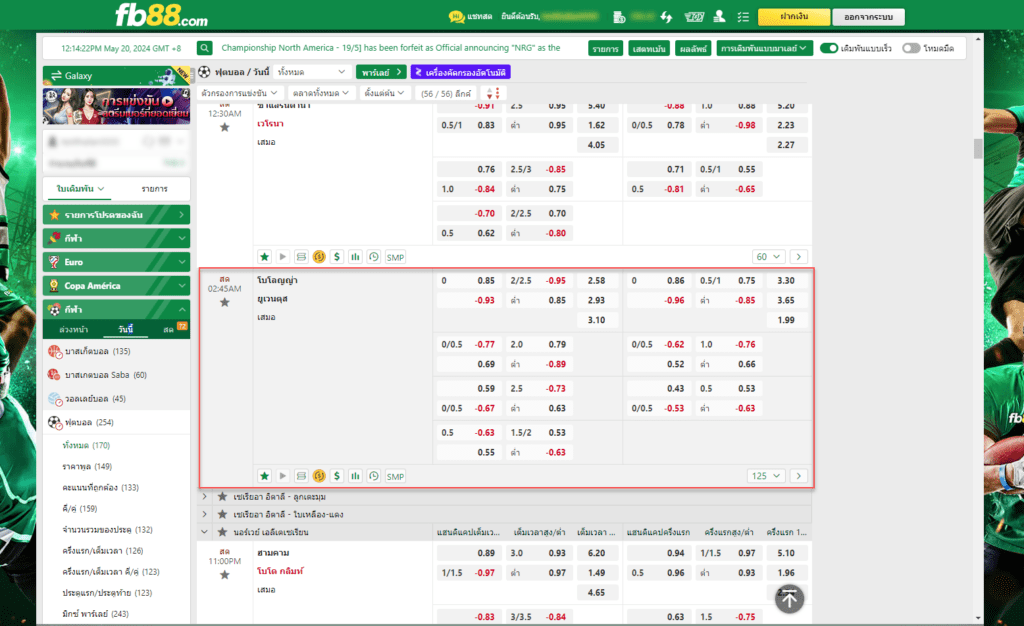Open scoreboard icon in โบโลญญ่า match toolbar
Image resolution: width=1024 pixels, height=626 pixels.
[x=301, y=476]
